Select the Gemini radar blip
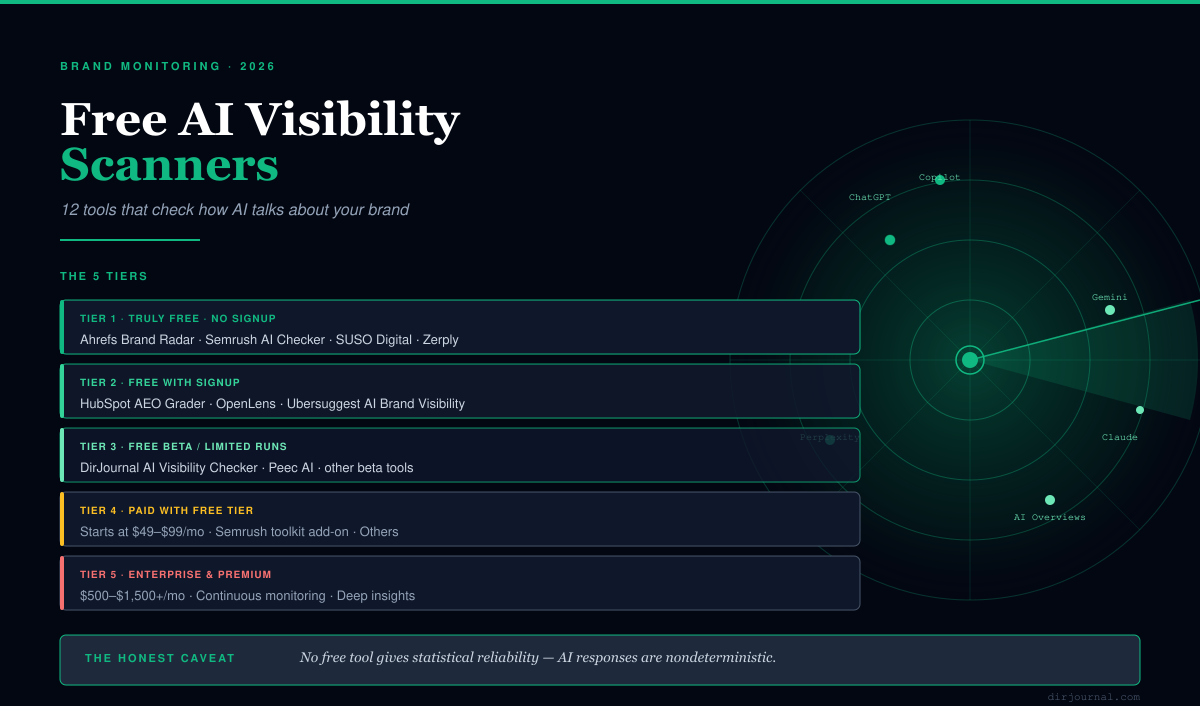 click(x=1109, y=310)
